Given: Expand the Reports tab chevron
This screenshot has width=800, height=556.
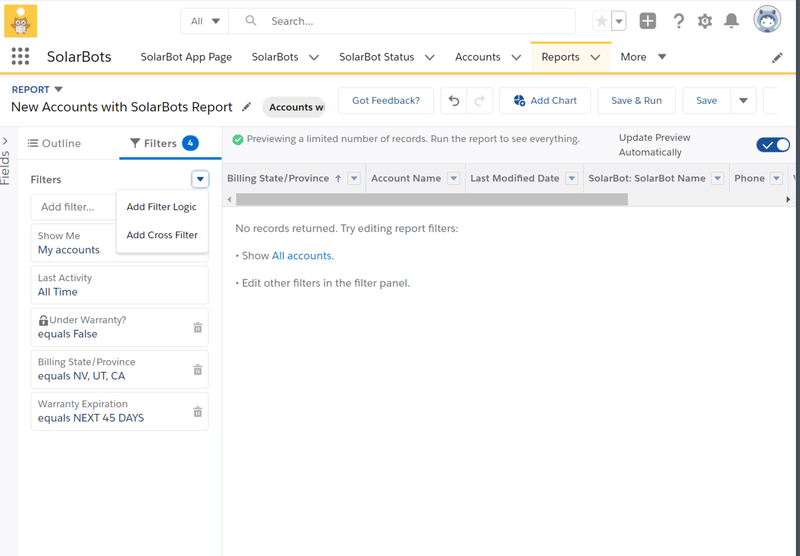Looking at the screenshot, I should pos(595,57).
